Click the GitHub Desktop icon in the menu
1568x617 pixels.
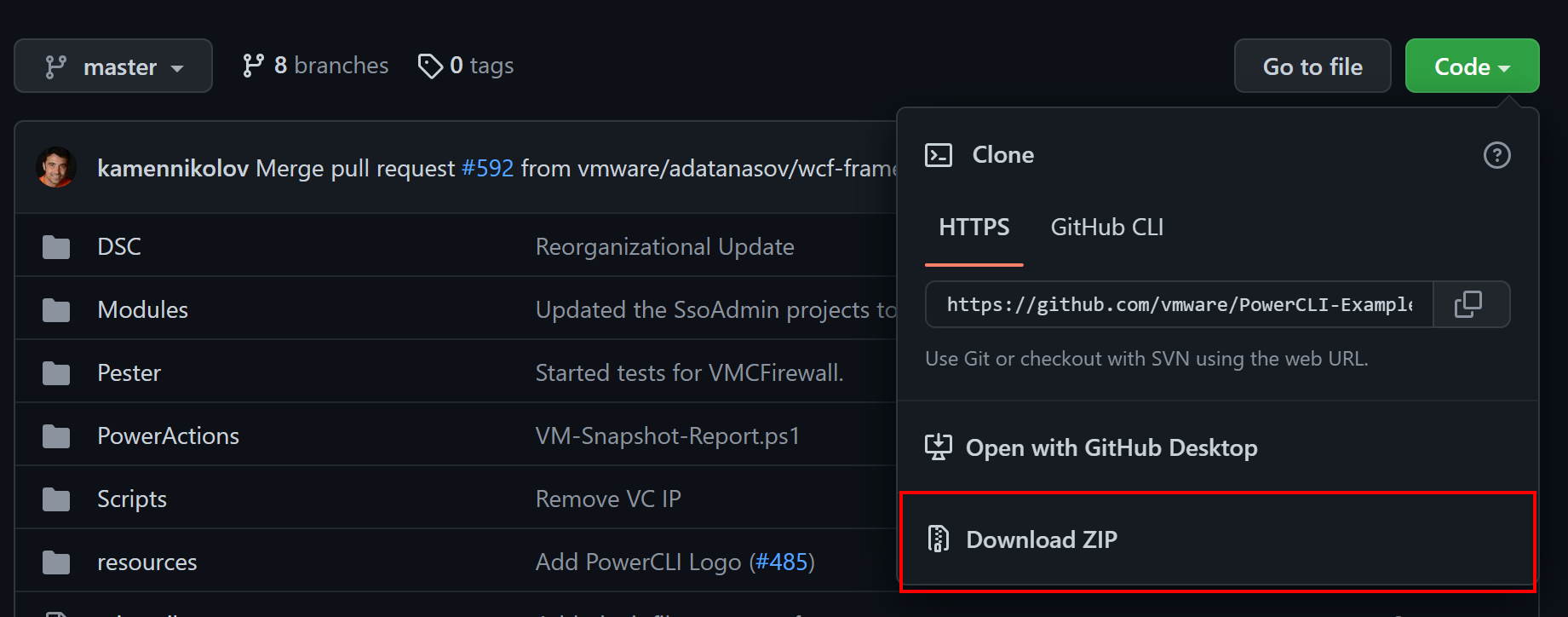point(938,447)
